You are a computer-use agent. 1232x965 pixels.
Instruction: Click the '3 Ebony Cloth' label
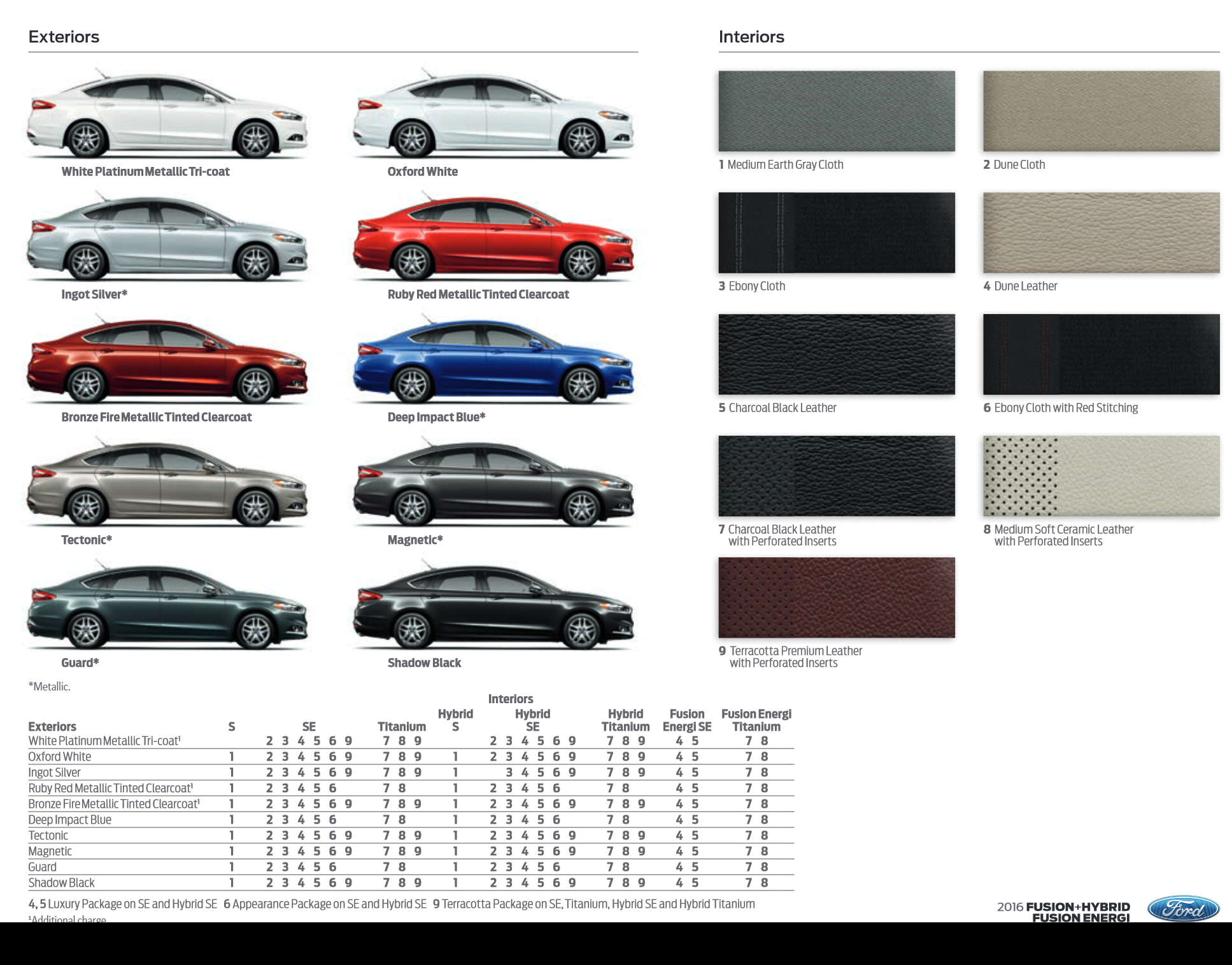point(752,286)
